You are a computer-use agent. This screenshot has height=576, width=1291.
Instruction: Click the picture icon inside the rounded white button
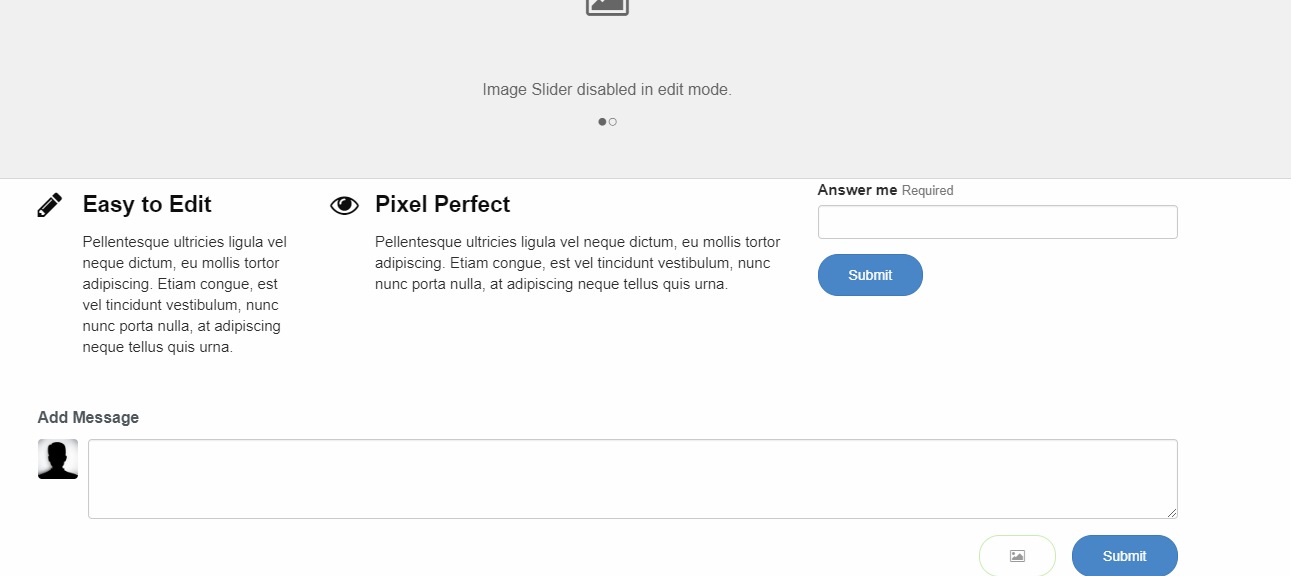point(1017,556)
